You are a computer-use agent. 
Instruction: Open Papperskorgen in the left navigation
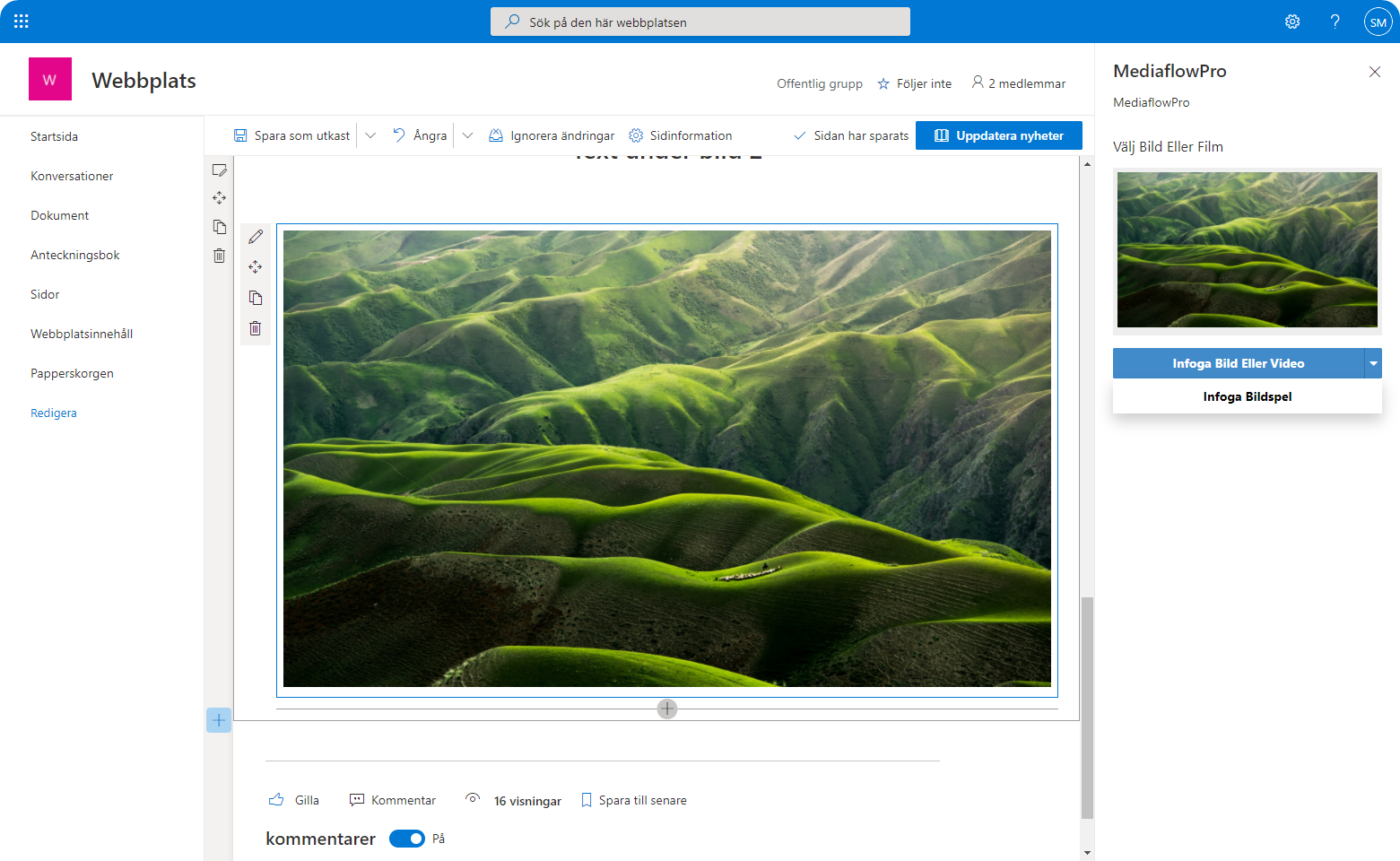[x=72, y=373]
